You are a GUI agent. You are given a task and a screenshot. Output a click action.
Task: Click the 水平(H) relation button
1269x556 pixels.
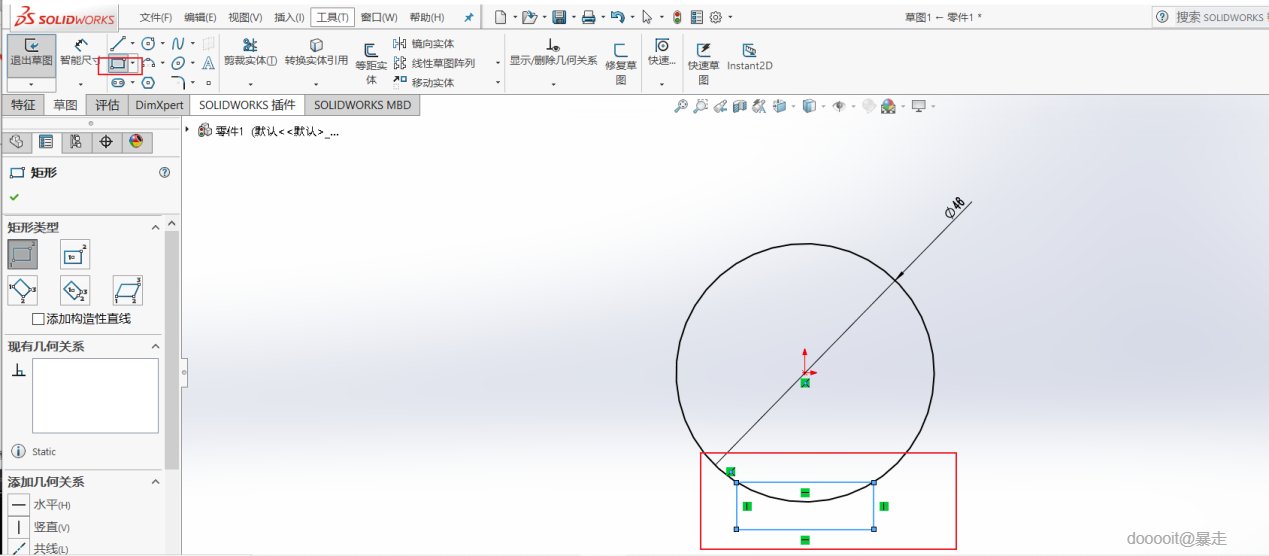19,505
